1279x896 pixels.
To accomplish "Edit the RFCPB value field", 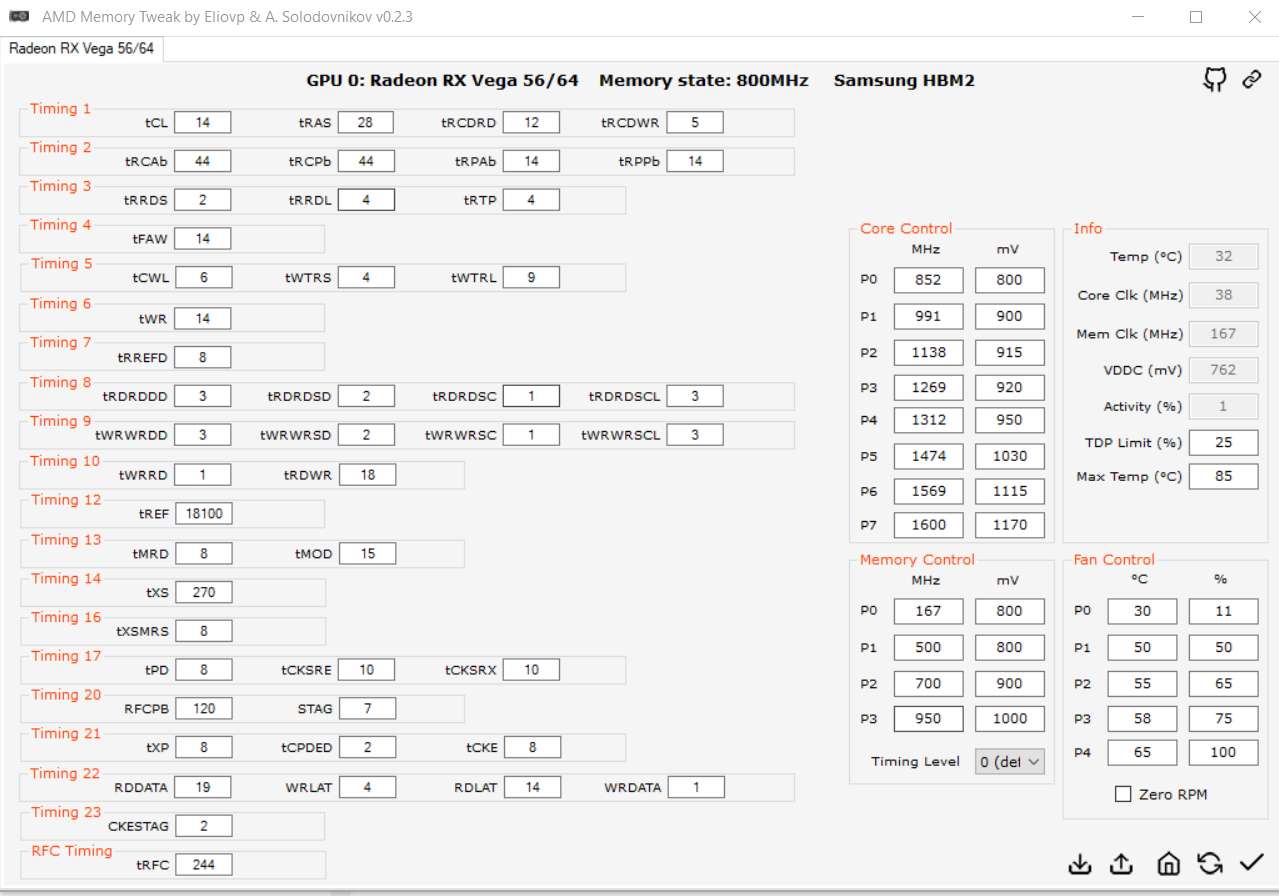I will coord(204,709).
